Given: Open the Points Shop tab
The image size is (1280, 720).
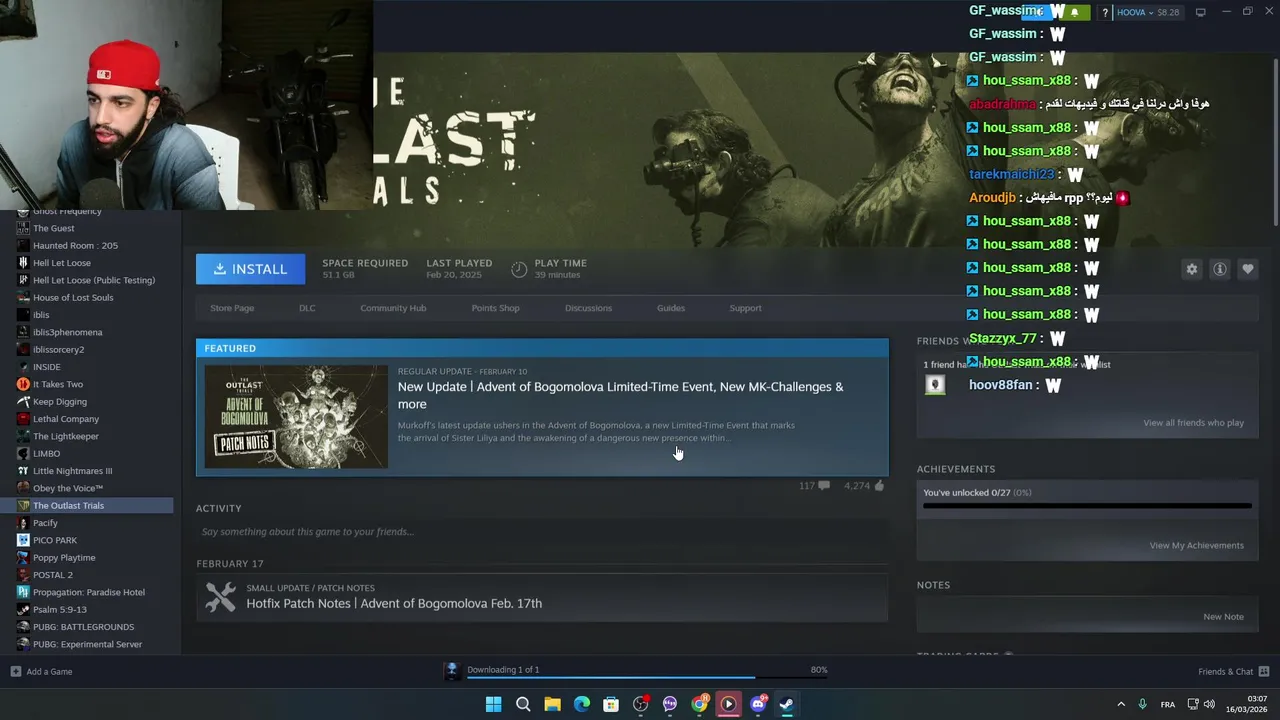Looking at the screenshot, I should [x=495, y=308].
